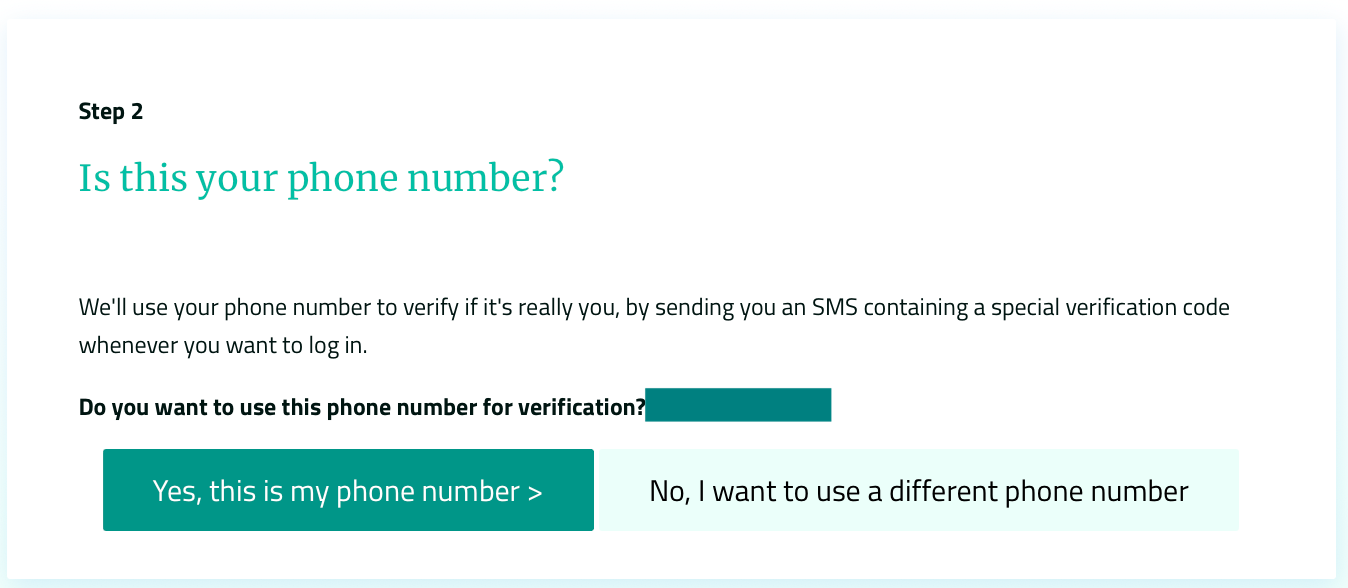Confirm with "Yes, this is my phone number"
This screenshot has height=588, width=1348.
click(x=348, y=491)
